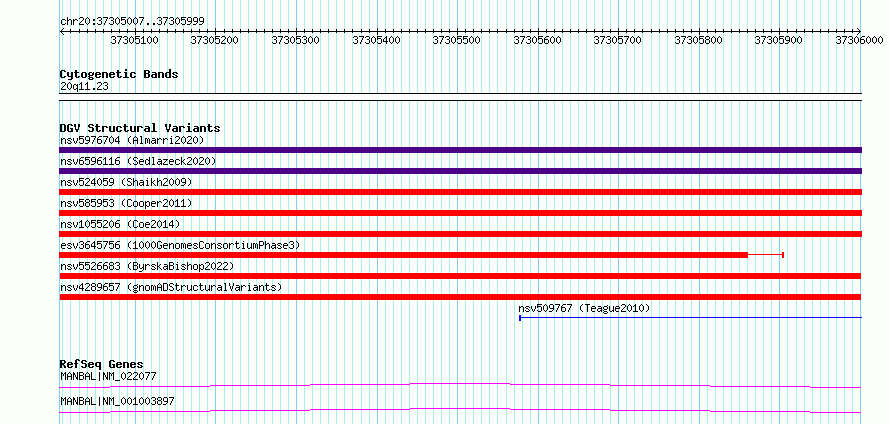Image resolution: width=890 pixels, height=424 pixels.
Task: Click blue line of nsv509767 Teague2010
Action: coord(691,318)
